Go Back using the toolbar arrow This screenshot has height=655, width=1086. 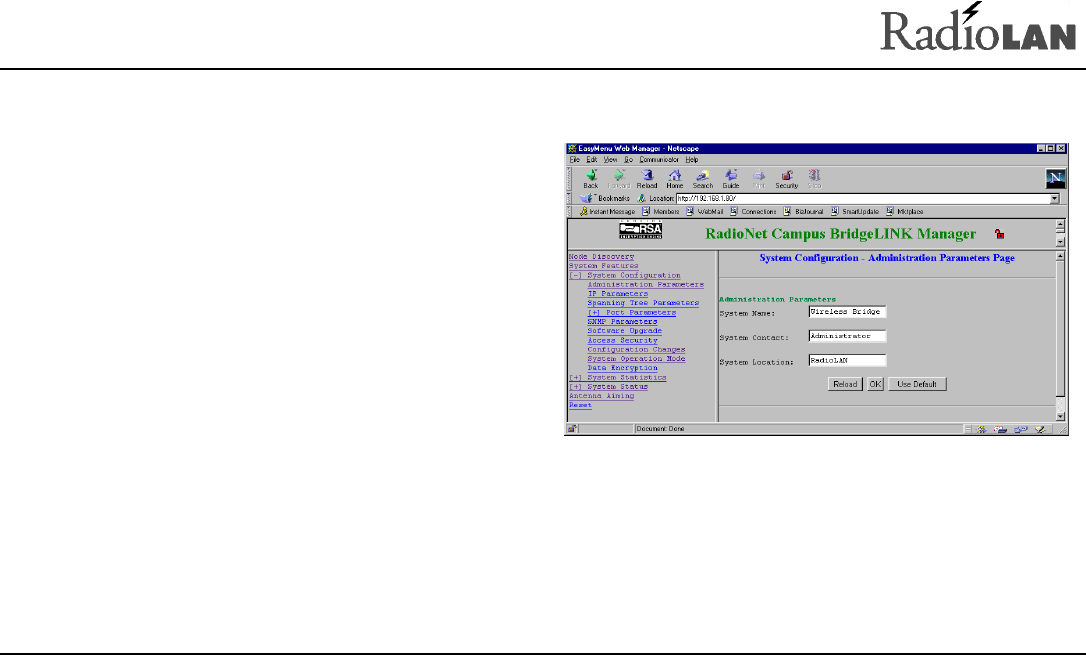[x=591, y=179]
